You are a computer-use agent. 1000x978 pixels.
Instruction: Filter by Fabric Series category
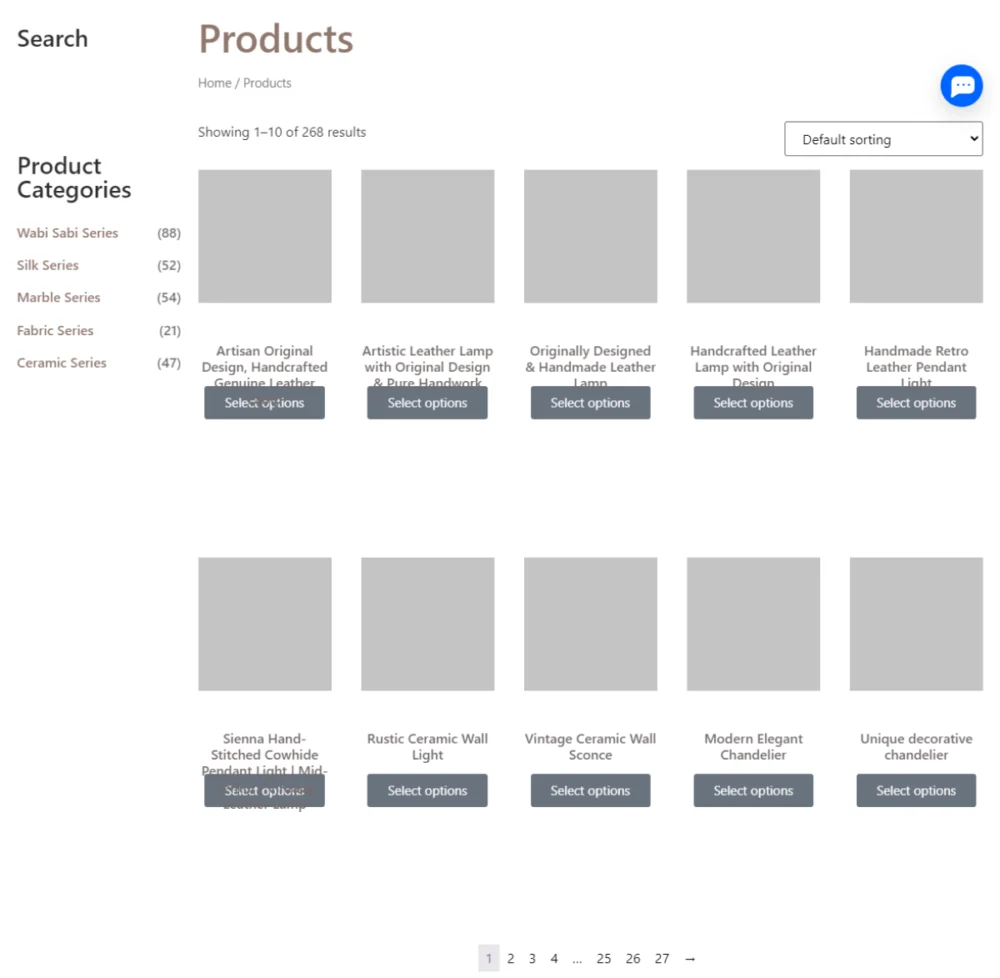pos(55,330)
